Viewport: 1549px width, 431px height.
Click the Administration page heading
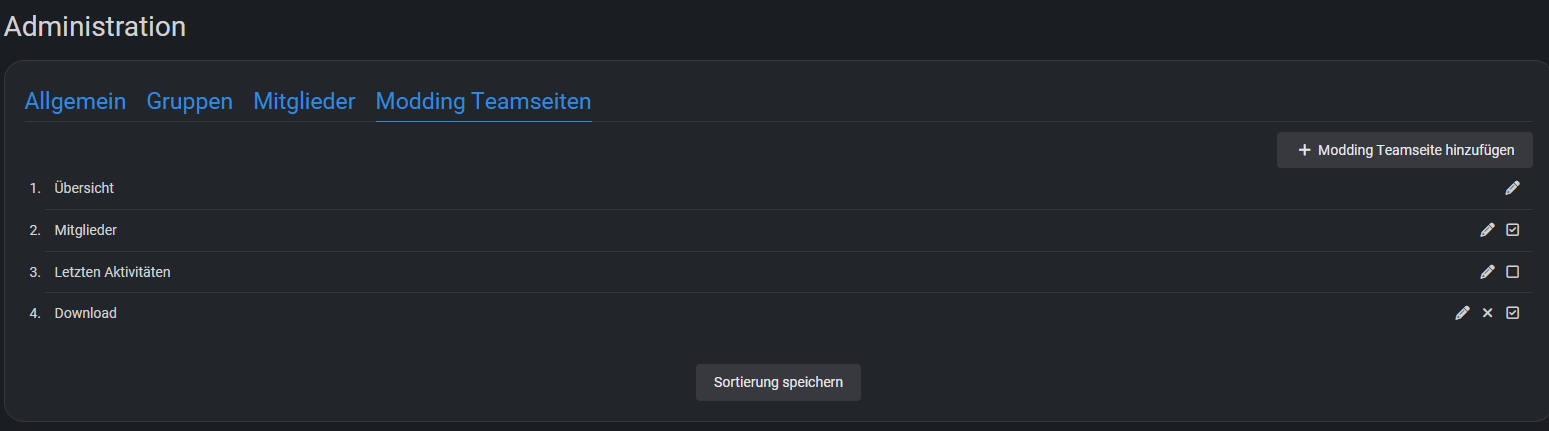(x=95, y=26)
